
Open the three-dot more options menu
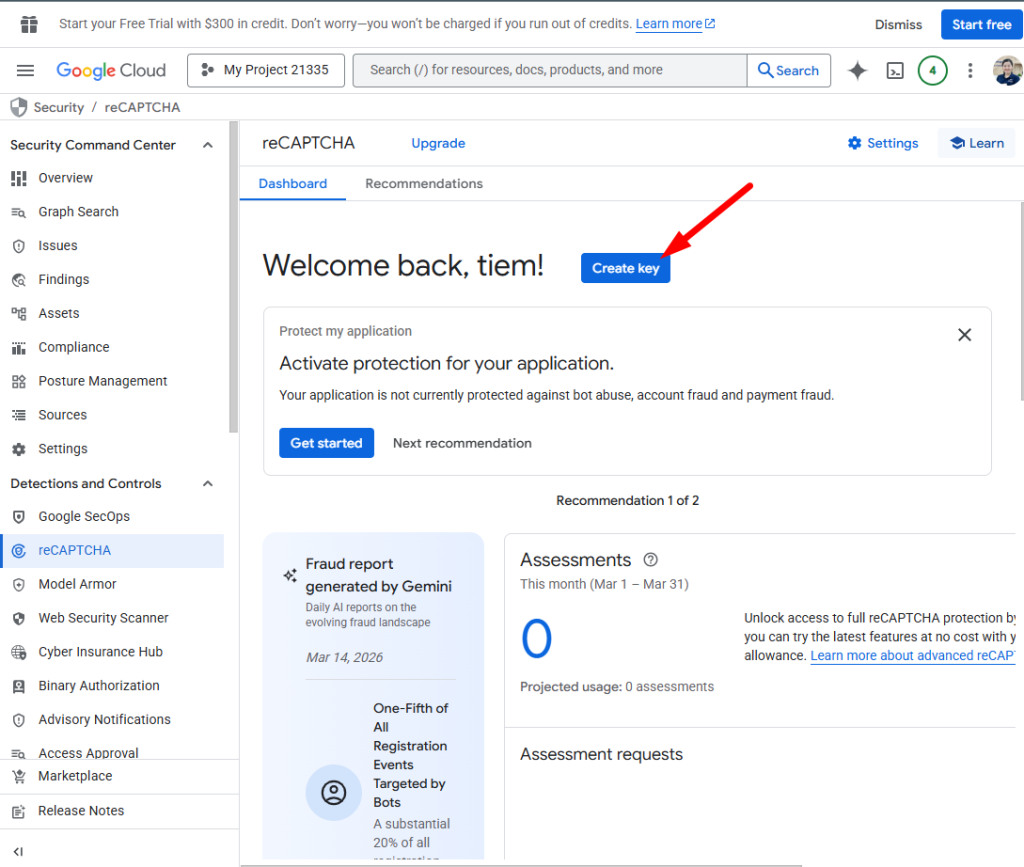point(970,71)
